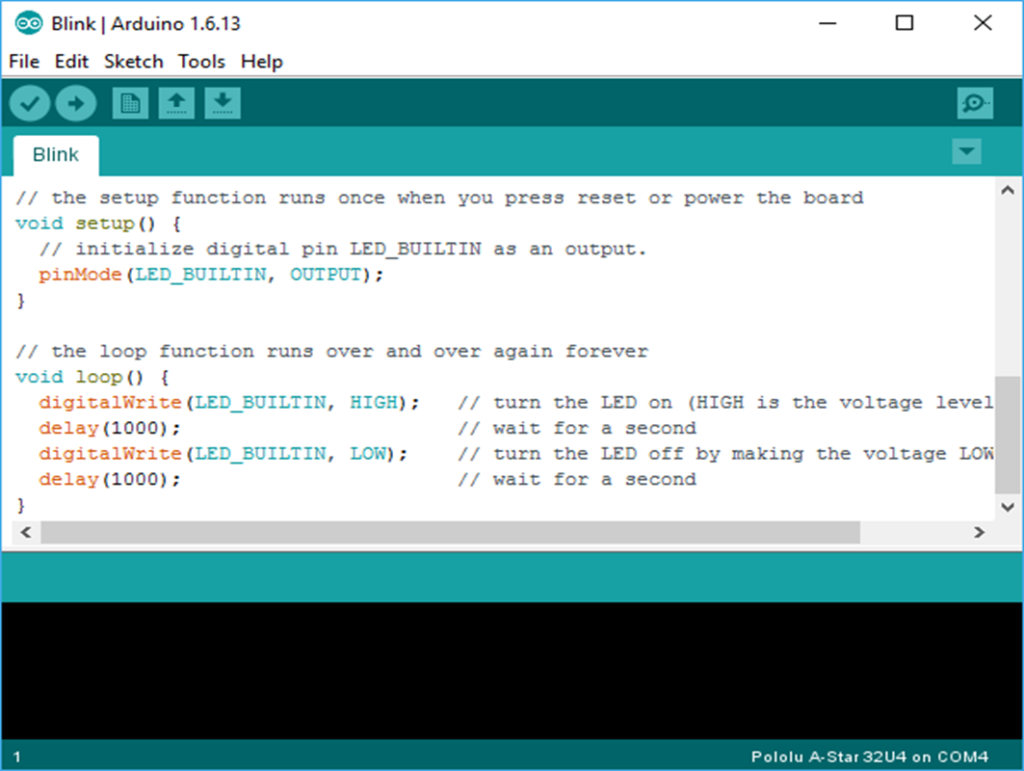Click 'digitalWrite(LED_BUILTIN, LOW);' statement
The width and height of the screenshot is (1024, 771).
223,454
